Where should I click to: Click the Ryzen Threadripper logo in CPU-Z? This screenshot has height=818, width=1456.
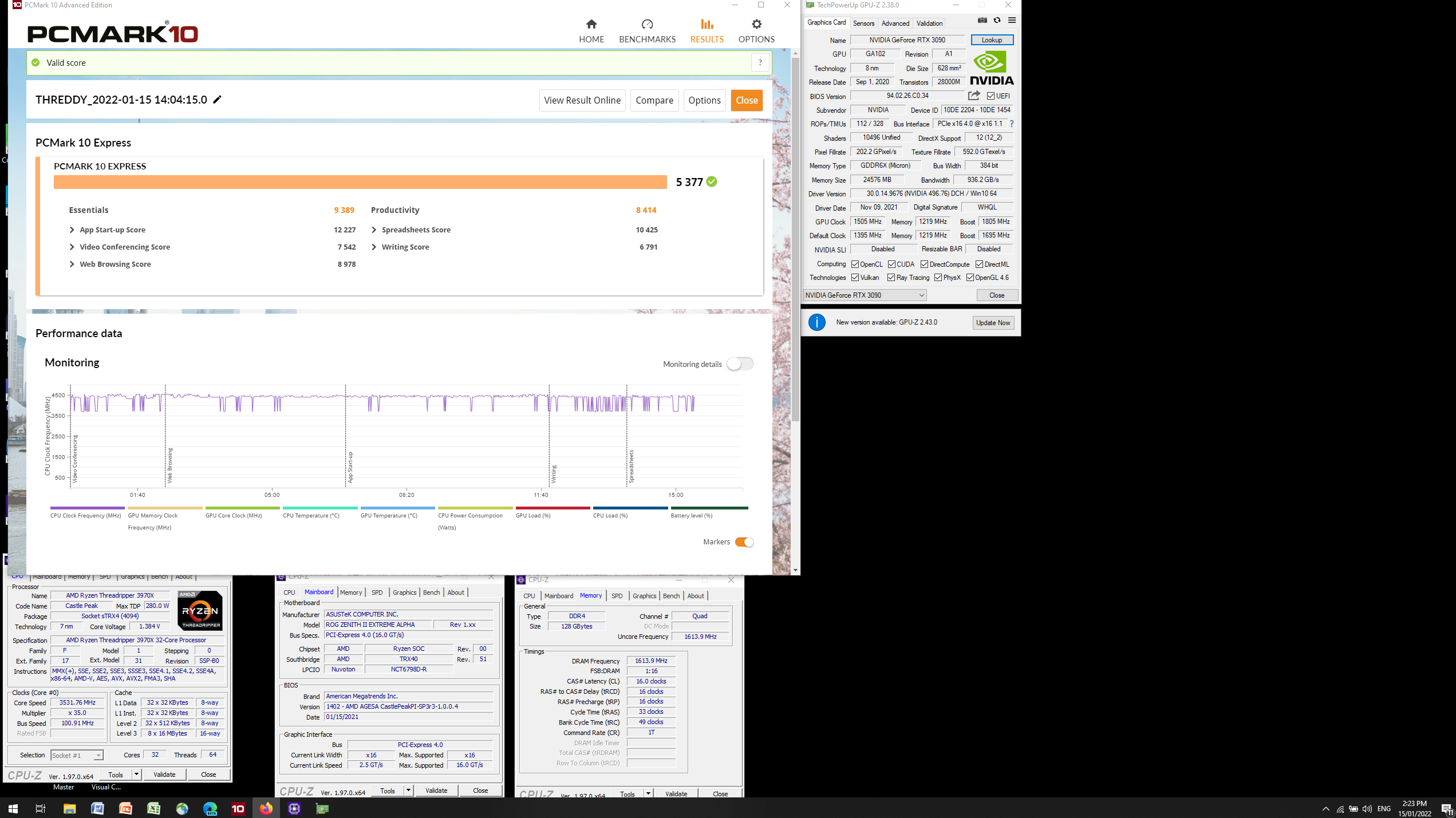pos(200,611)
